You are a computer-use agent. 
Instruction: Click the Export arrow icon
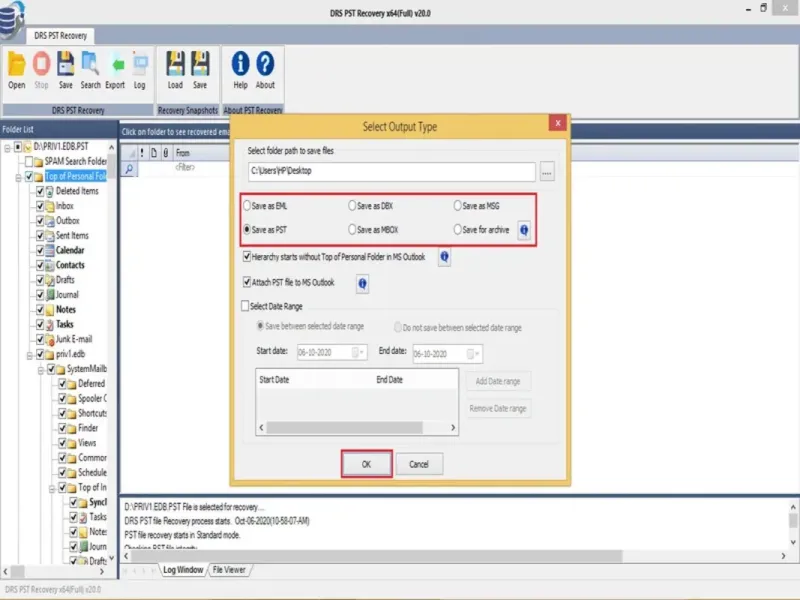tap(117, 64)
